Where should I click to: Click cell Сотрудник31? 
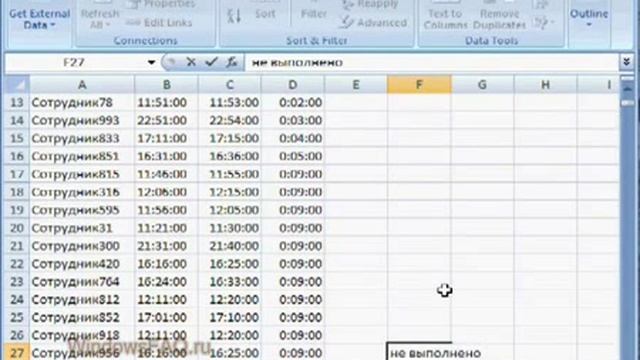(x=82, y=228)
